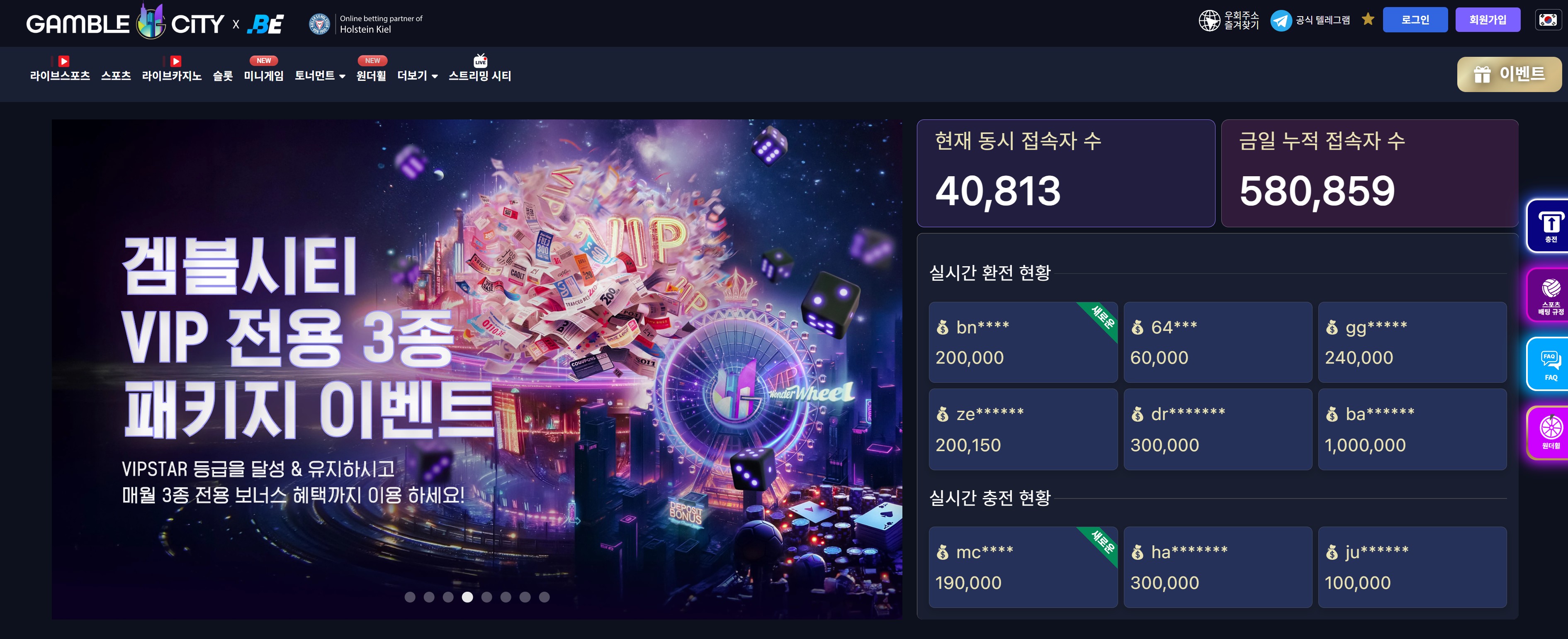Viewport: 1568px width, 639px height.
Task: Select the first carousel slide dot
Action: pos(410,597)
